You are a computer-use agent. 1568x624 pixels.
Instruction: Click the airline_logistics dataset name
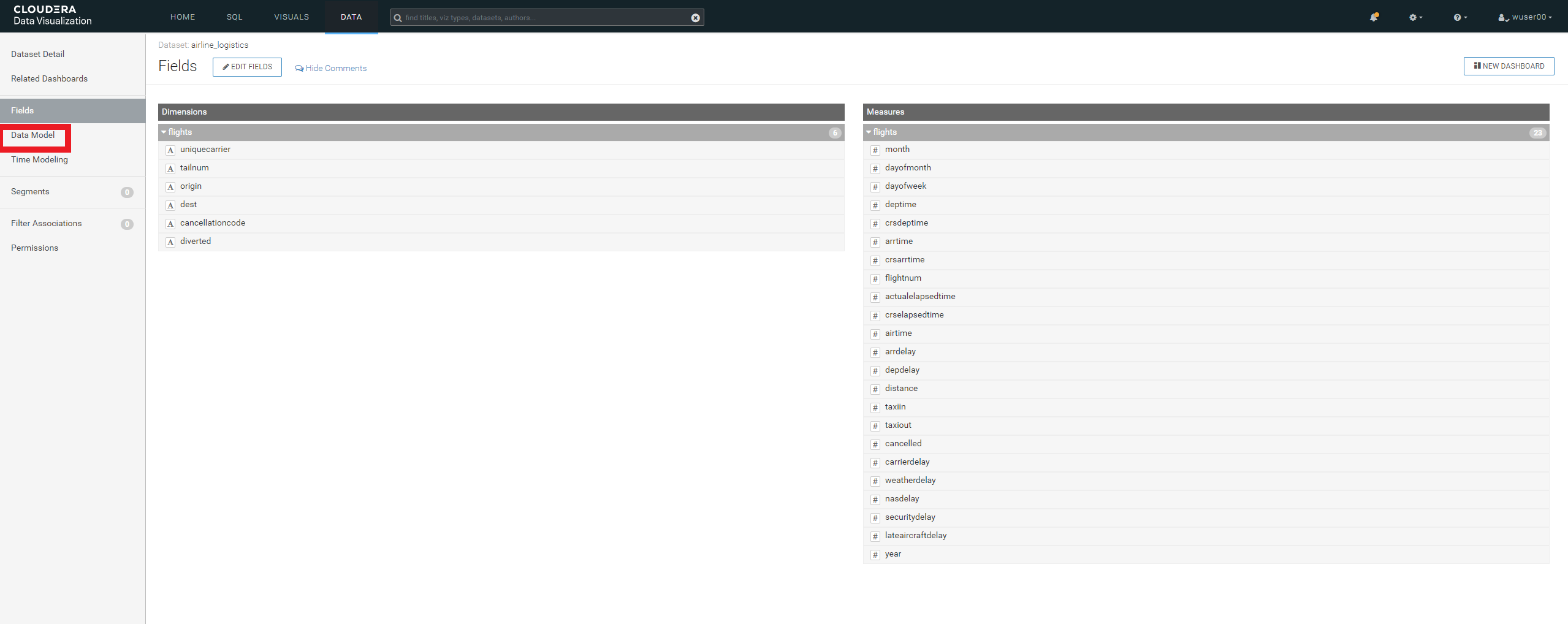coord(219,45)
